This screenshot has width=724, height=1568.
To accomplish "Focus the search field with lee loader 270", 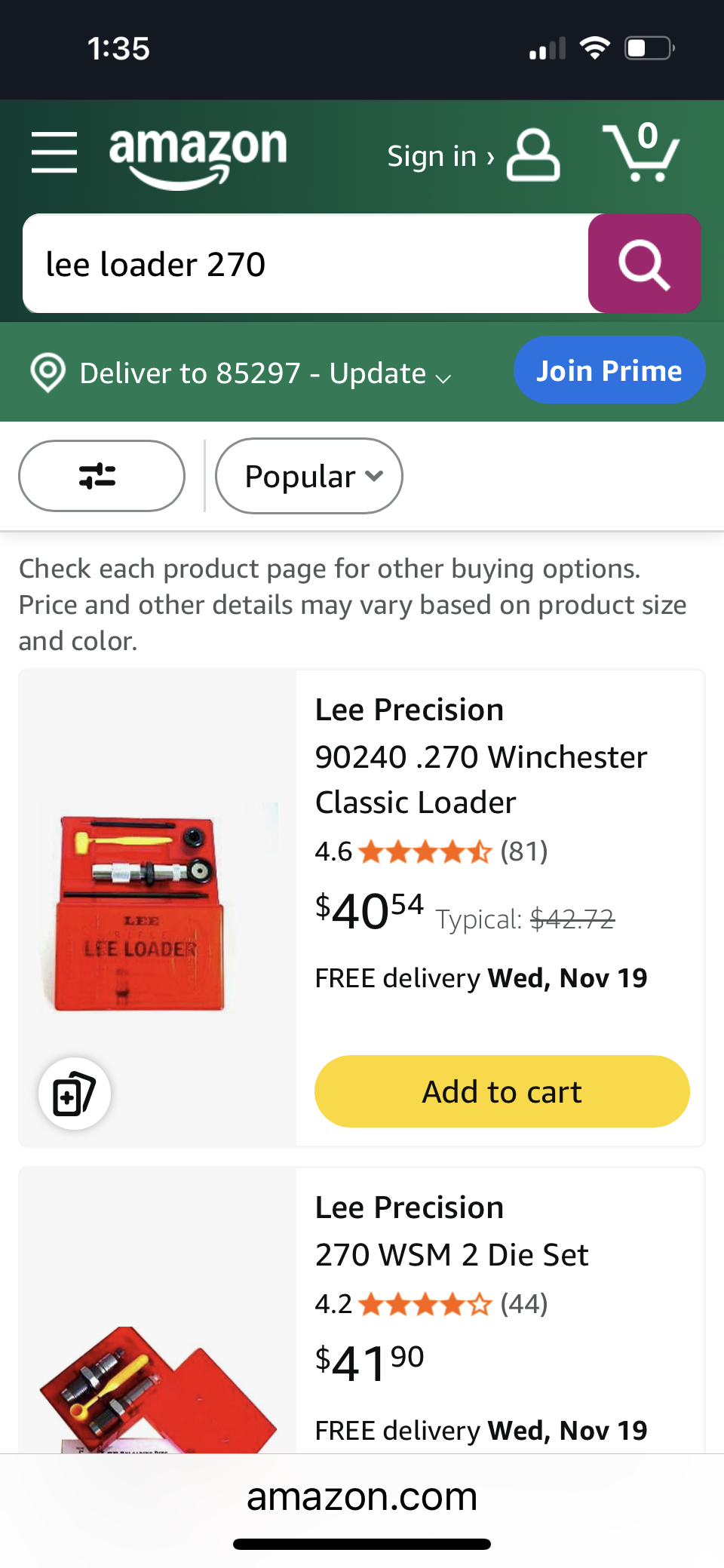I will coord(305,264).
